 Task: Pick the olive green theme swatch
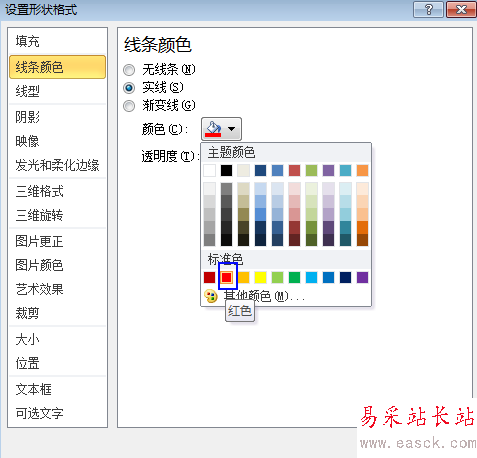pyautogui.click(x=311, y=170)
